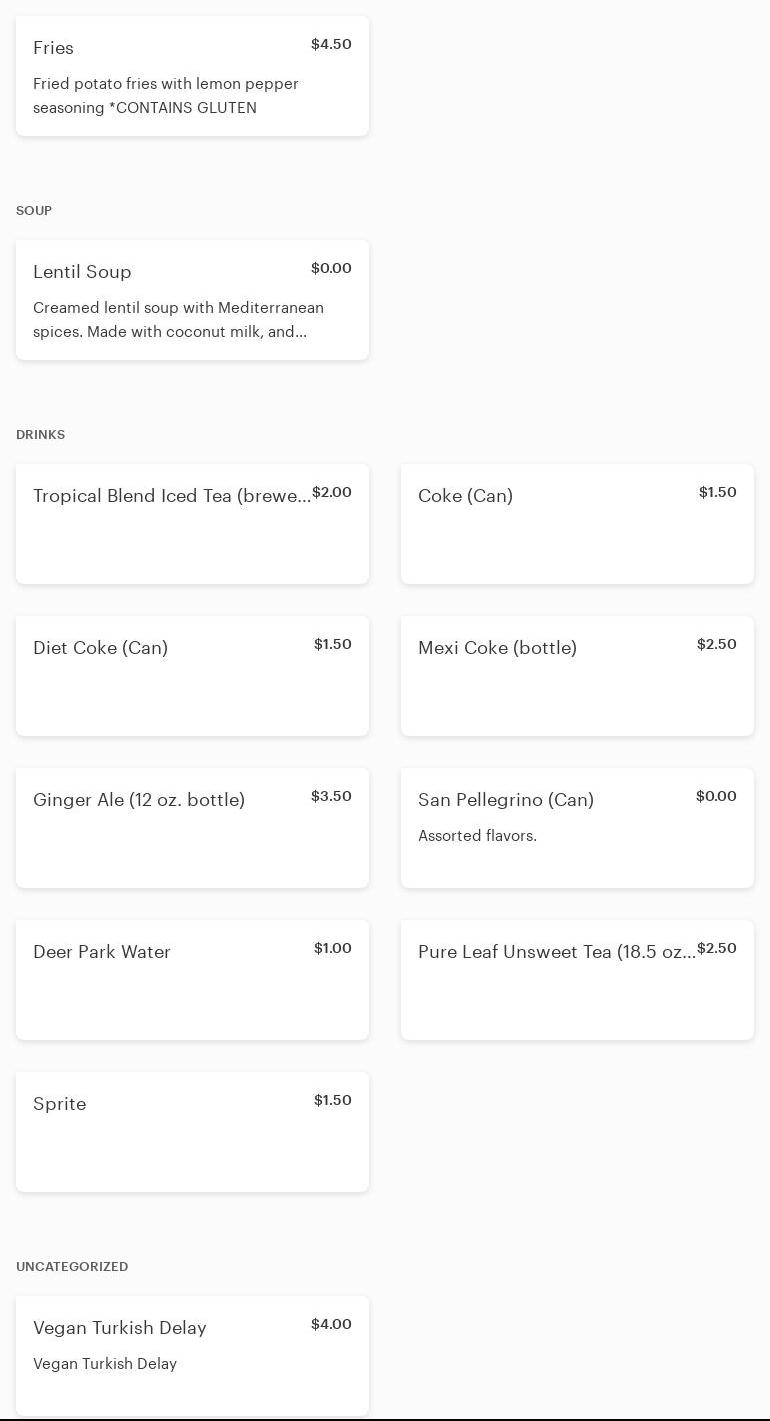Click the Fries lemon pepper description
This screenshot has height=1421, width=770.
coord(166,96)
